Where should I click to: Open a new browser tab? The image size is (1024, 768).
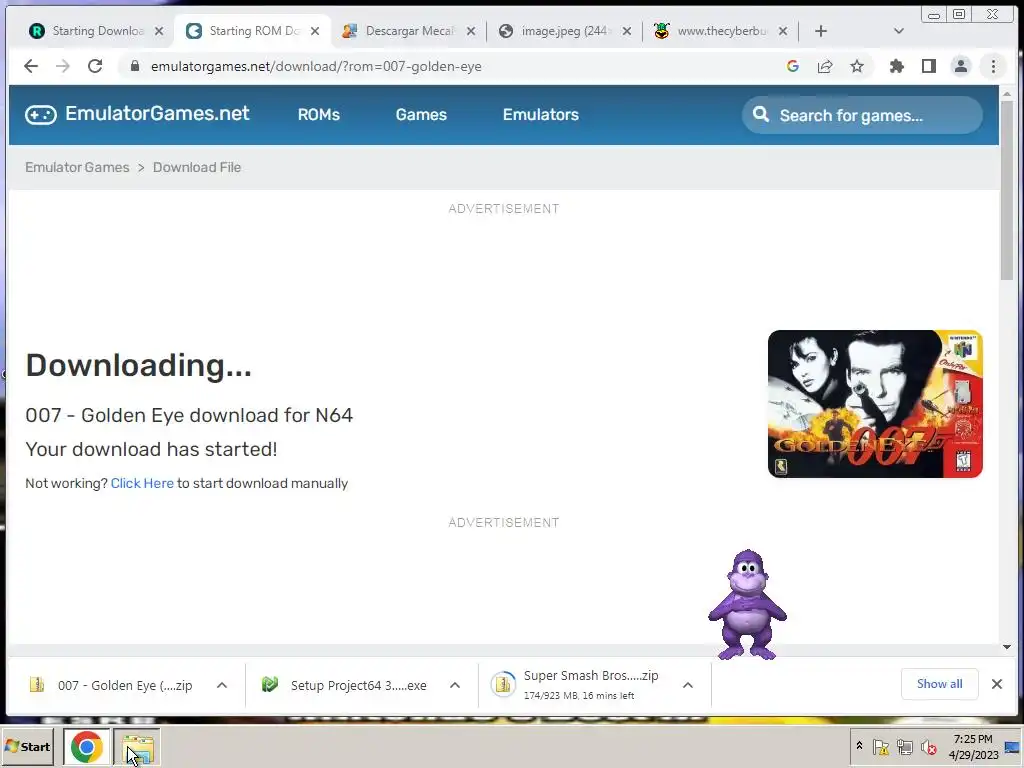[821, 31]
